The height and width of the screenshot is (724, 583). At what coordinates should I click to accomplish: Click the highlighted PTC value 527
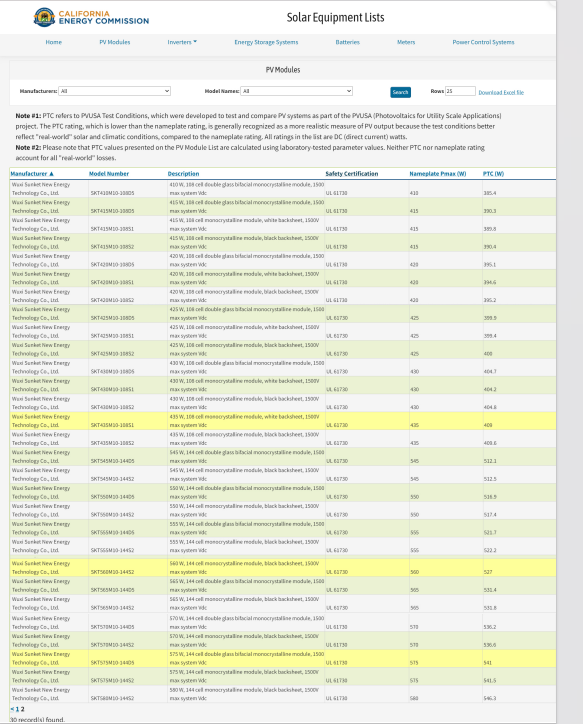488,572
